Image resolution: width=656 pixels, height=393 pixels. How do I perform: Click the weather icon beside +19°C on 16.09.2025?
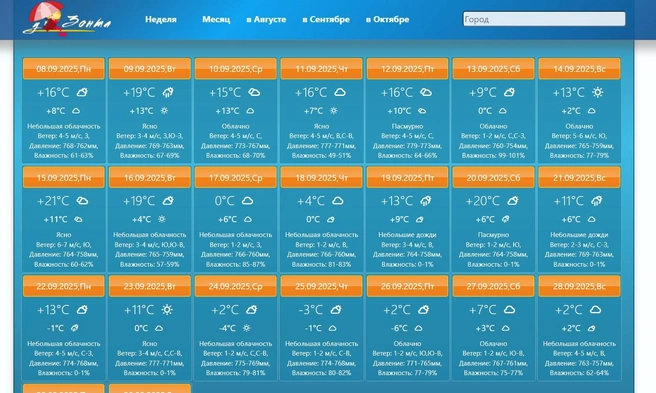[x=168, y=201]
